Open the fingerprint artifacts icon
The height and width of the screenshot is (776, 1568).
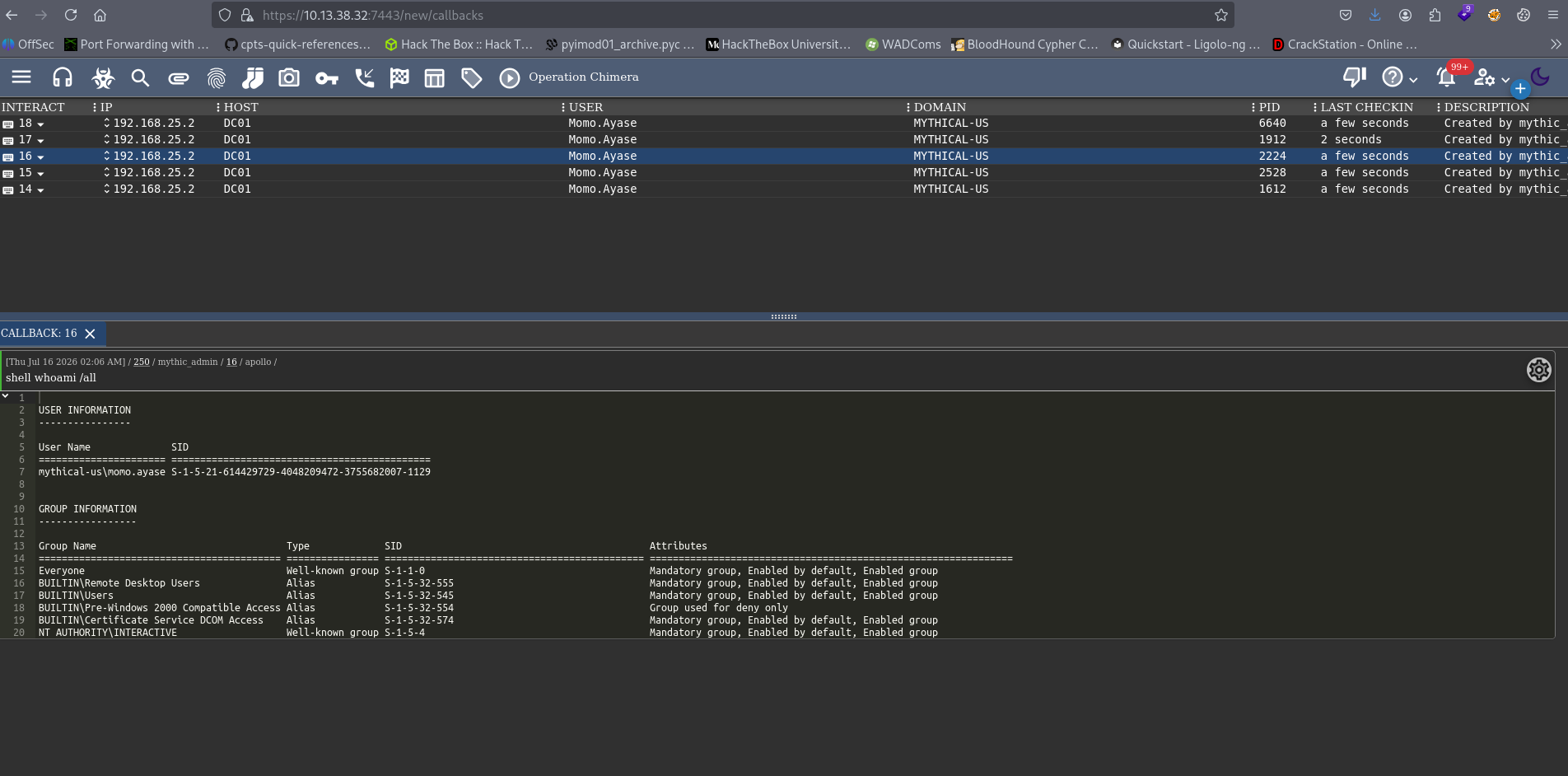tap(217, 78)
